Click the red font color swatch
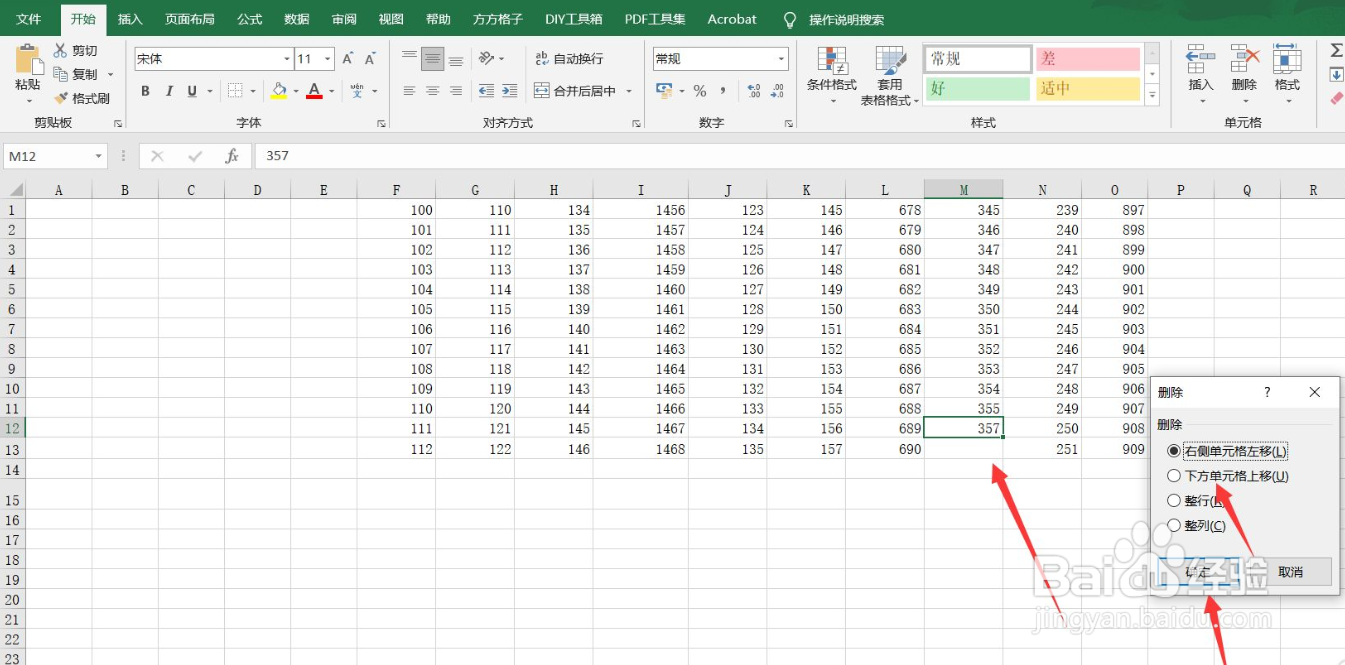This screenshot has height=665, width=1345. pos(314,95)
